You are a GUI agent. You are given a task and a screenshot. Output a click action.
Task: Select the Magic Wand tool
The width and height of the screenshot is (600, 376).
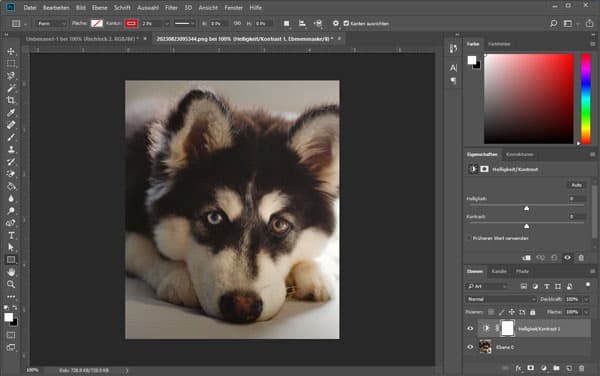point(11,88)
